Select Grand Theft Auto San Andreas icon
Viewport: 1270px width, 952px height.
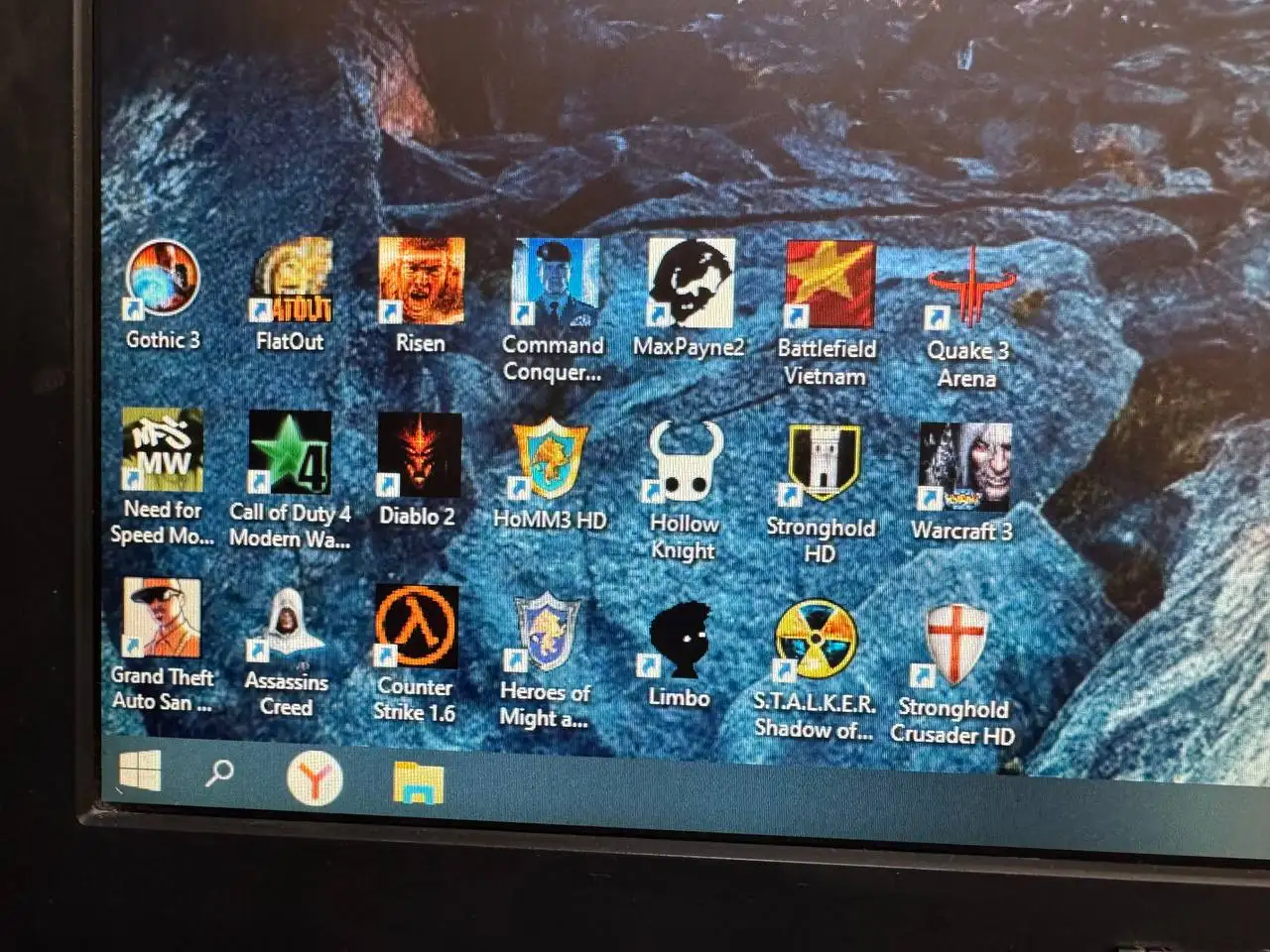point(162,619)
